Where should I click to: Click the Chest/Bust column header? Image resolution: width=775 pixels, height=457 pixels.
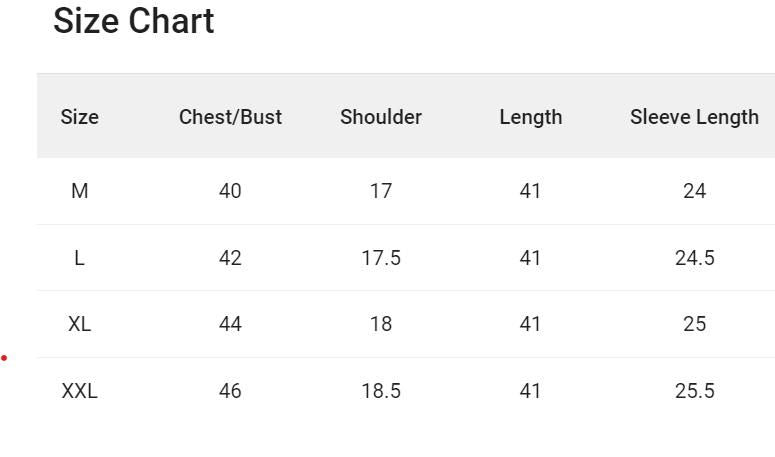tap(230, 117)
